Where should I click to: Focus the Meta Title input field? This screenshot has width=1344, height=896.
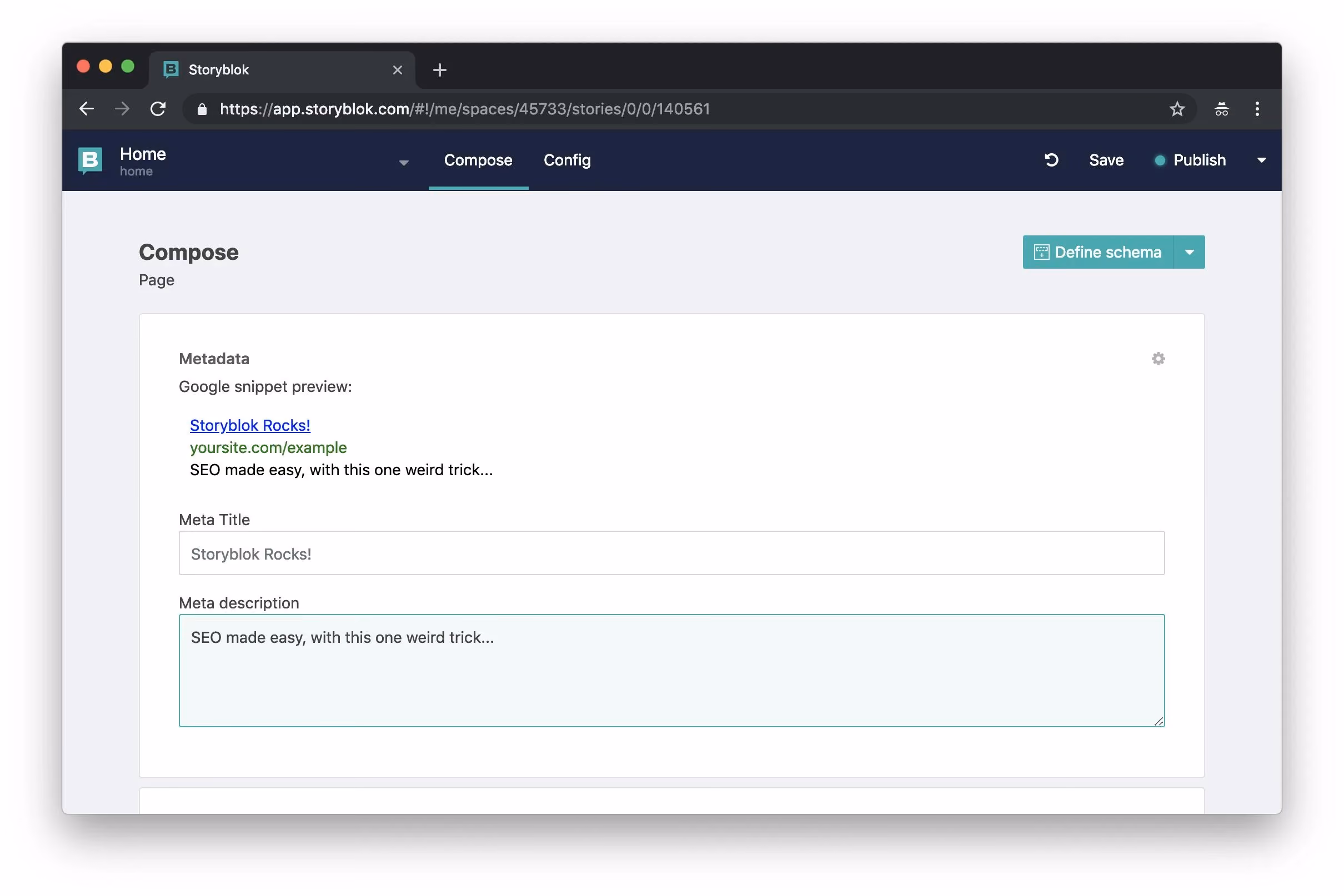(671, 553)
